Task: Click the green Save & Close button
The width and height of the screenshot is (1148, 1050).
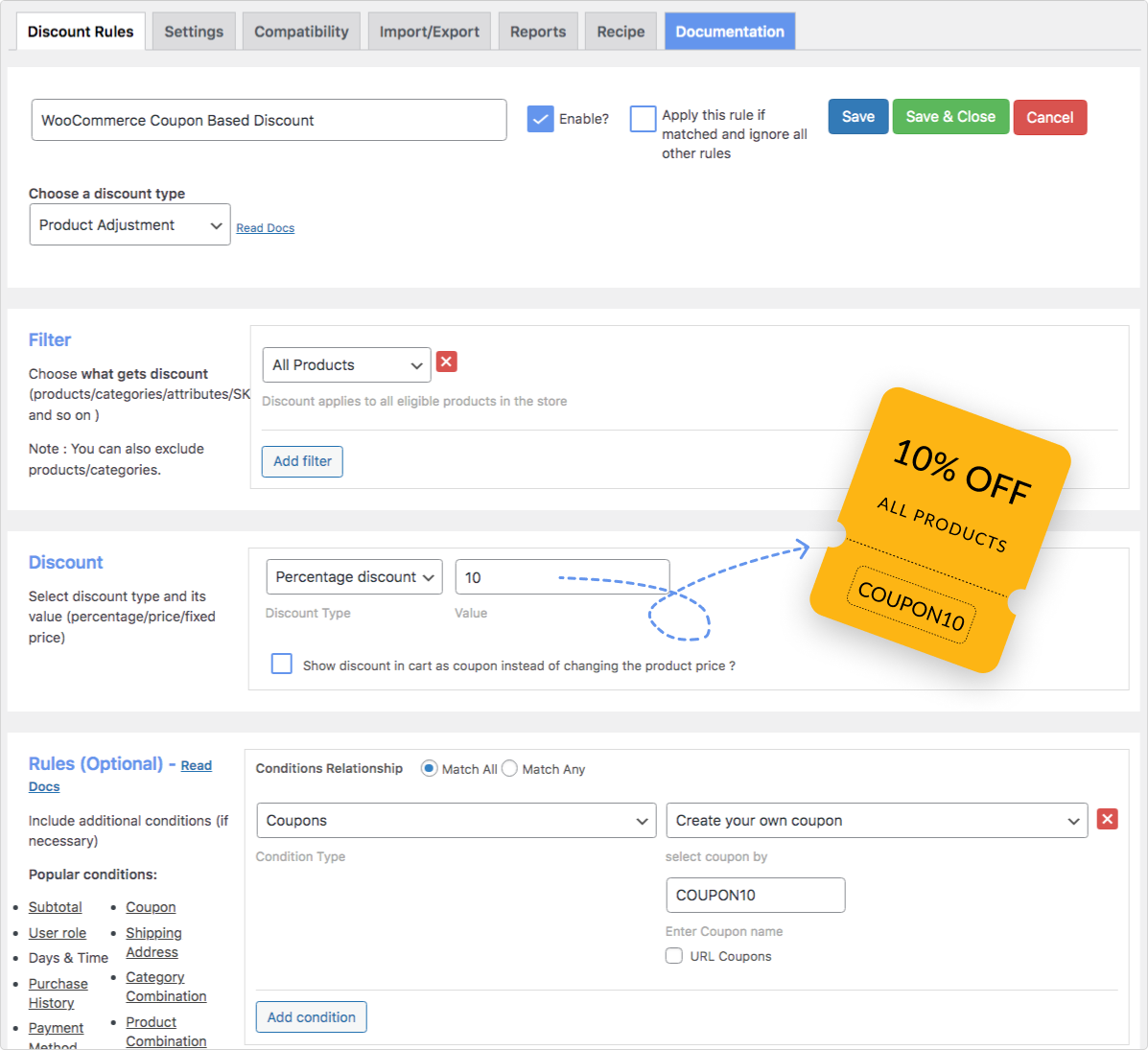Action: pos(950,117)
